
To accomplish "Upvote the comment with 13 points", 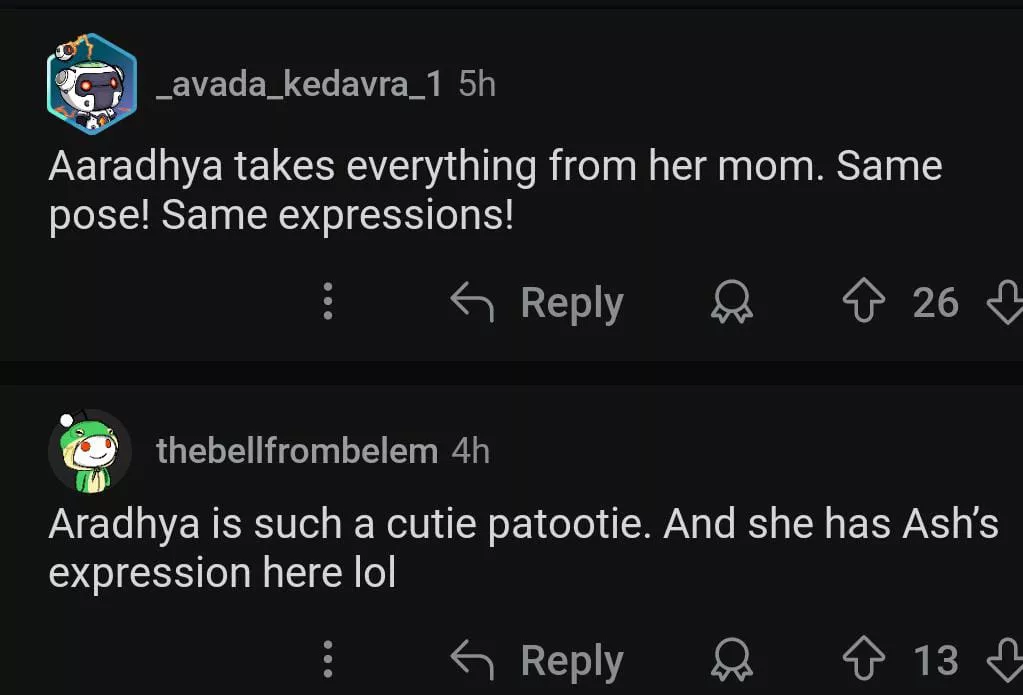I will coord(864,660).
